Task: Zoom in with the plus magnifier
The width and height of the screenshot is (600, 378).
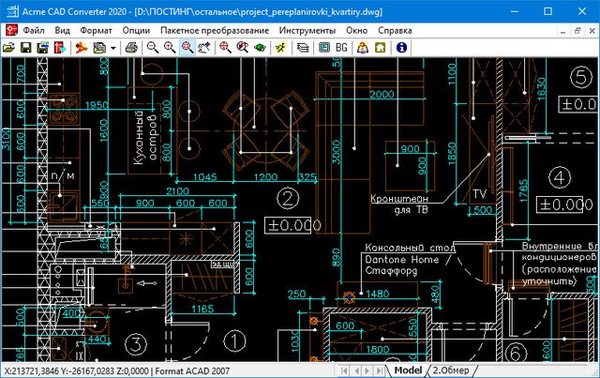Action: pyautogui.click(x=170, y=48)
